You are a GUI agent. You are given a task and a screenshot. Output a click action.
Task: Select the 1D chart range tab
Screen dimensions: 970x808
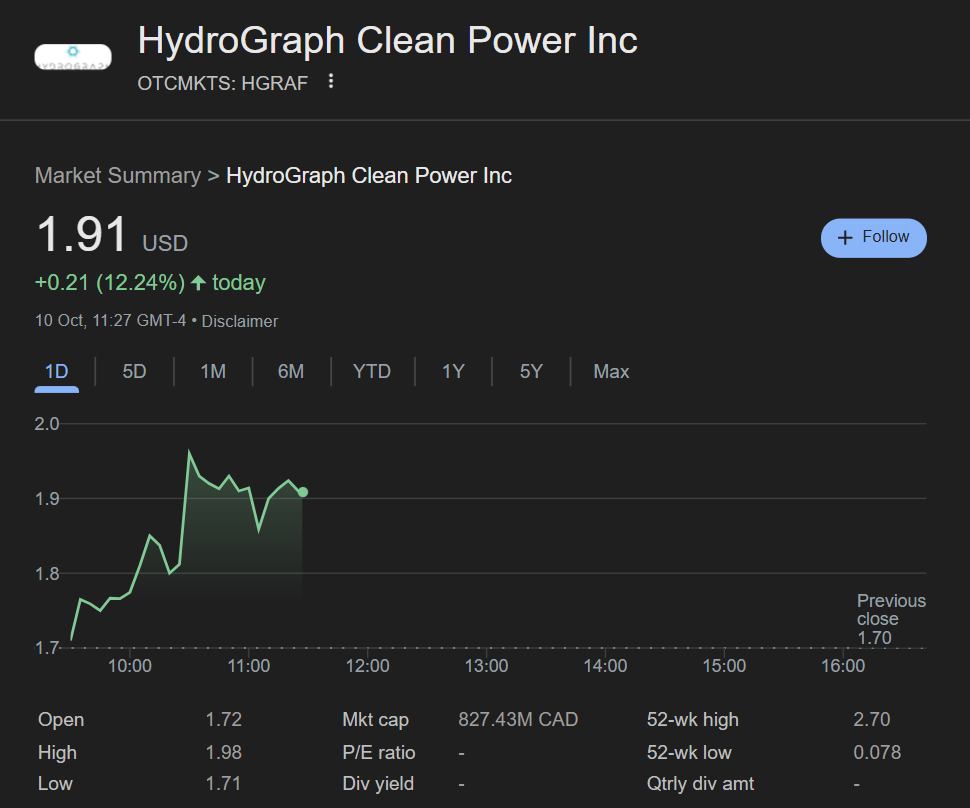coord(56,371)
